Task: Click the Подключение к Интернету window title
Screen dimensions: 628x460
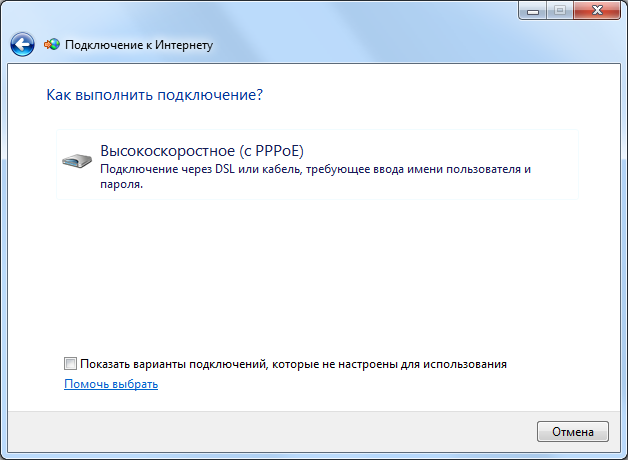Action: click(139, 45)
